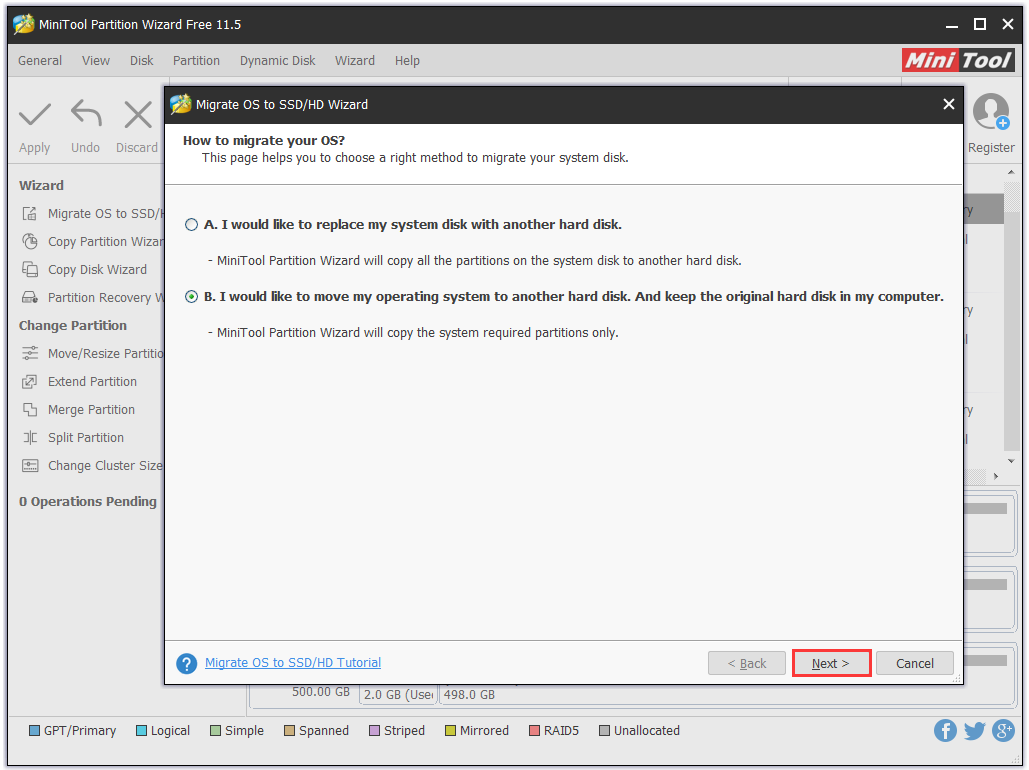Click the Spanned legend color box

(x=289, y=731)
